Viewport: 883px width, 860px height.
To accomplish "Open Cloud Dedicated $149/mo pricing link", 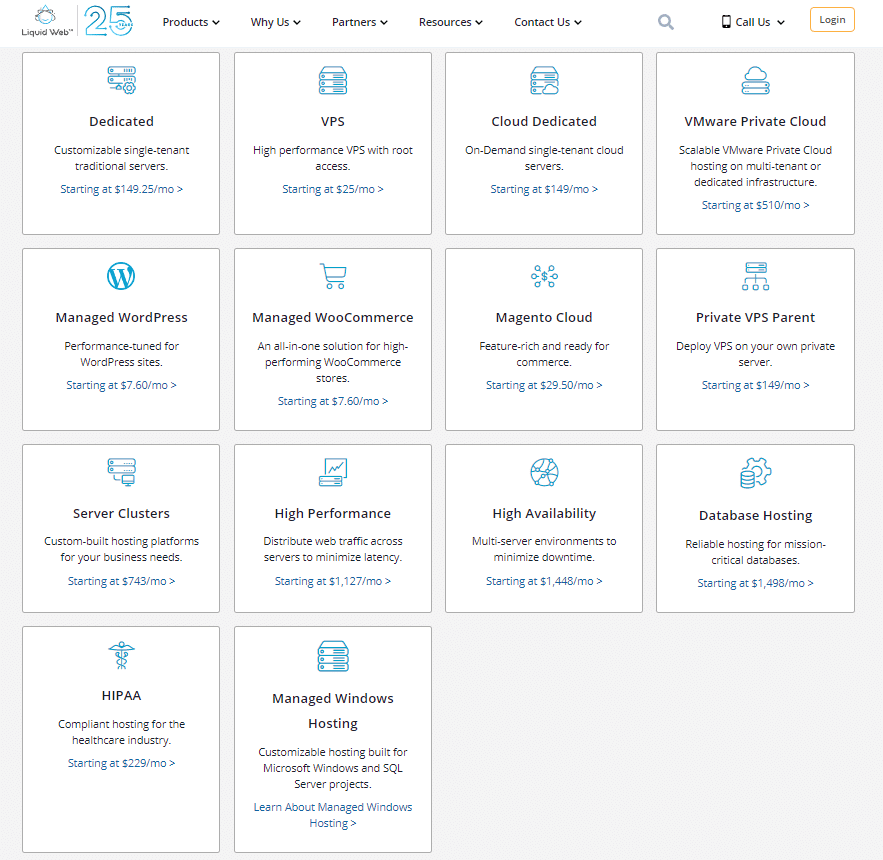I will point(544,189).
